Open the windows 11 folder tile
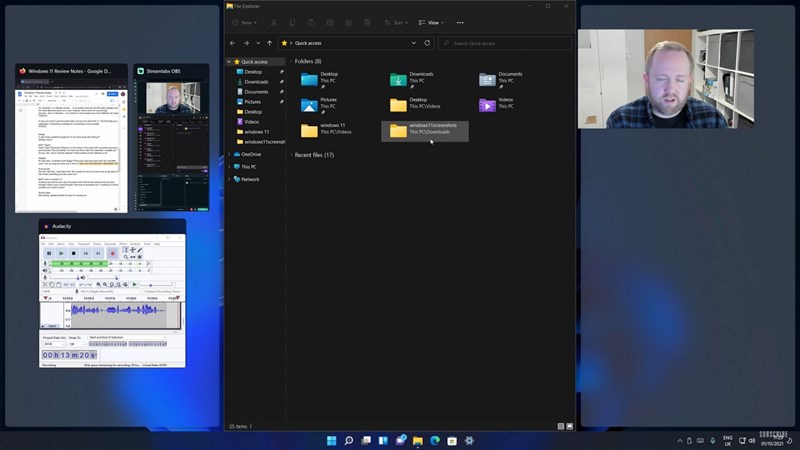 pos(337,130)
